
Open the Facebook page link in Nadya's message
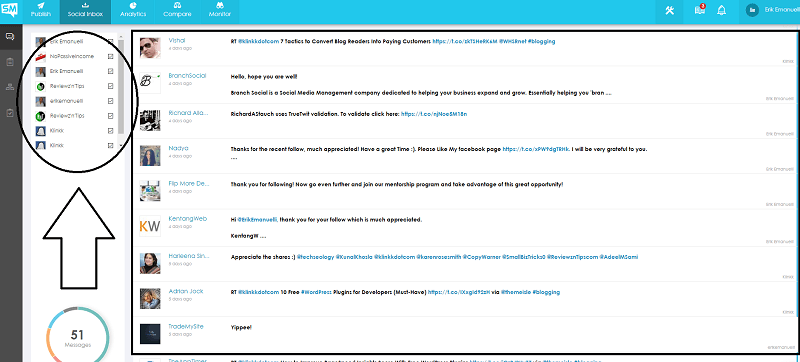tap(536, 149)
